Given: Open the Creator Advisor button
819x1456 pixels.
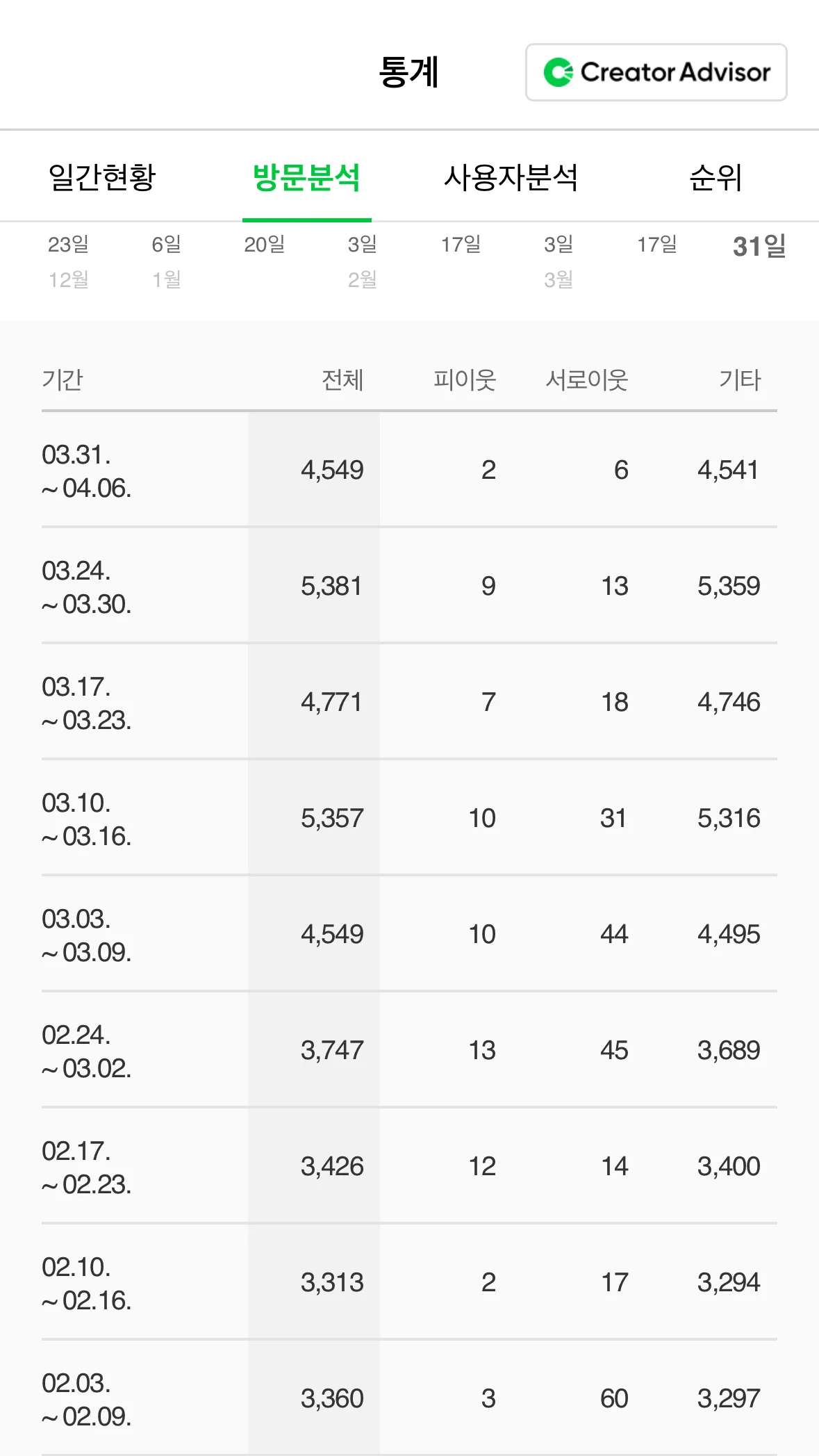Looking at the screenshot, I should (656, 72).
